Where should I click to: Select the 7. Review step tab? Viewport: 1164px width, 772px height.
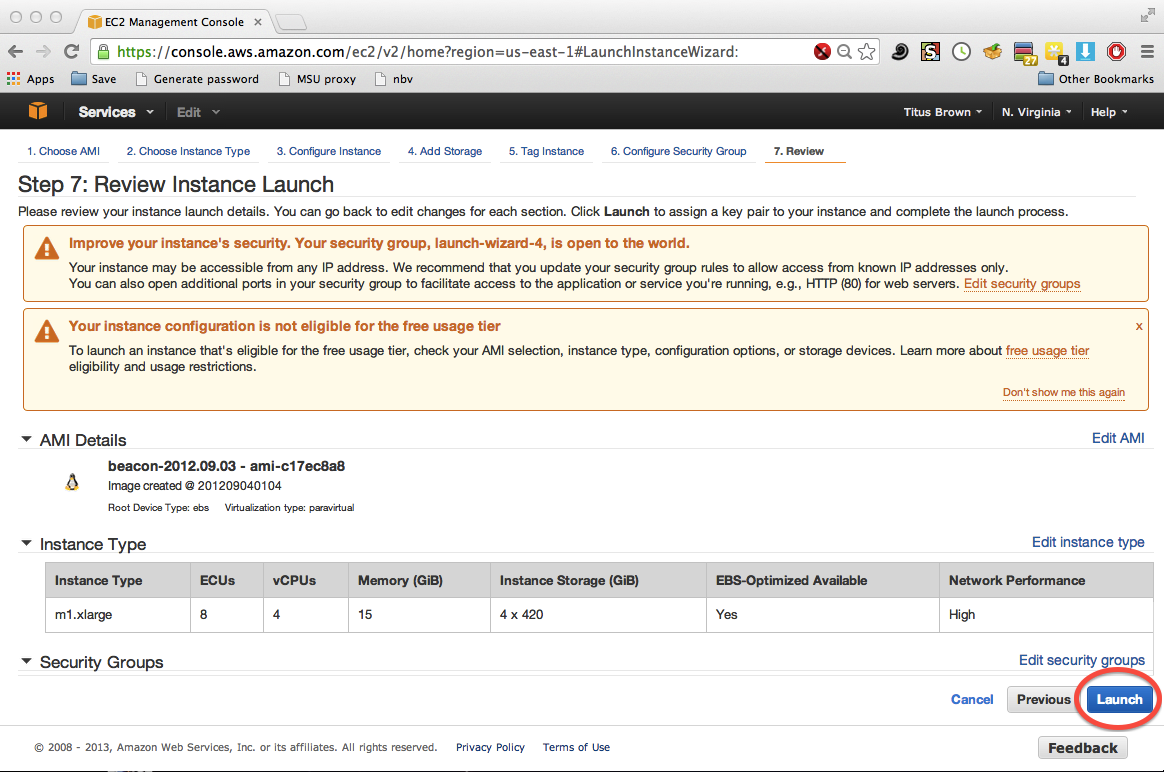click(799, 151)
